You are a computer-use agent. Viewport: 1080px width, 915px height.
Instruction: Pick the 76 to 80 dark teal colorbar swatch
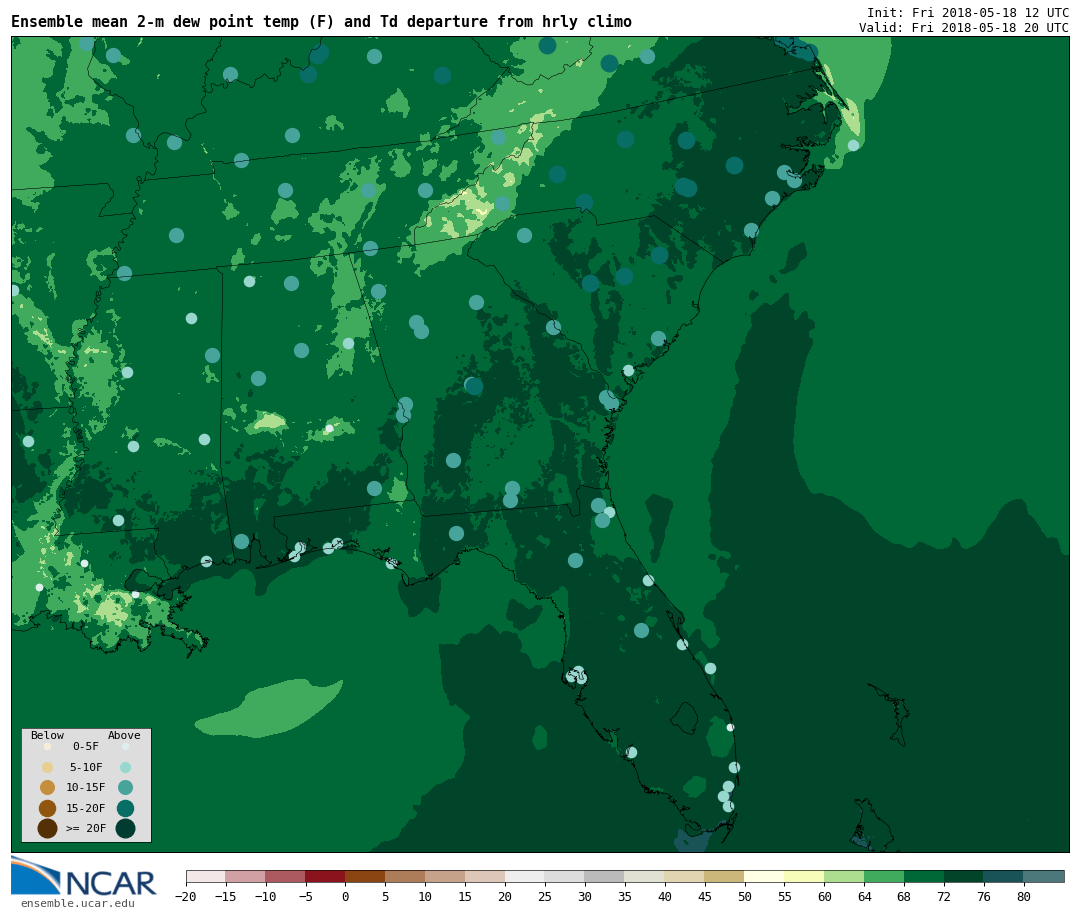(1004, 876)
